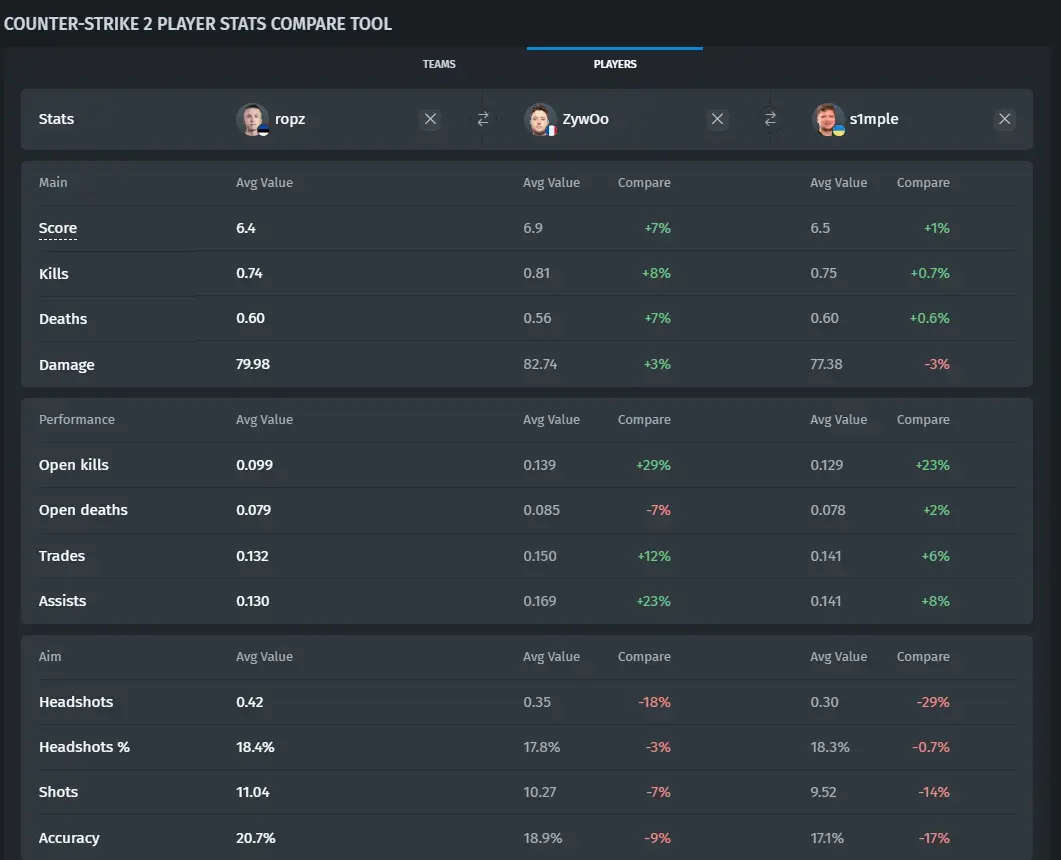Click ZywOo's Damage value 82.74
Screen dimensions: 1061x860
pos(540,364)
